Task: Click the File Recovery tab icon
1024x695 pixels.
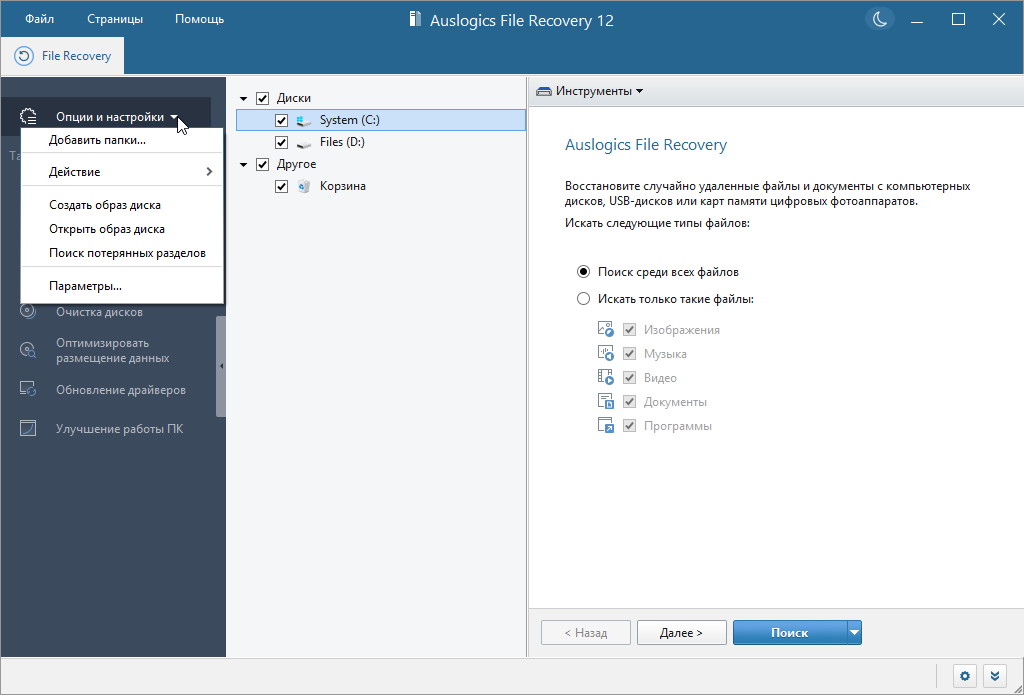Action: (x=24, y=56)
